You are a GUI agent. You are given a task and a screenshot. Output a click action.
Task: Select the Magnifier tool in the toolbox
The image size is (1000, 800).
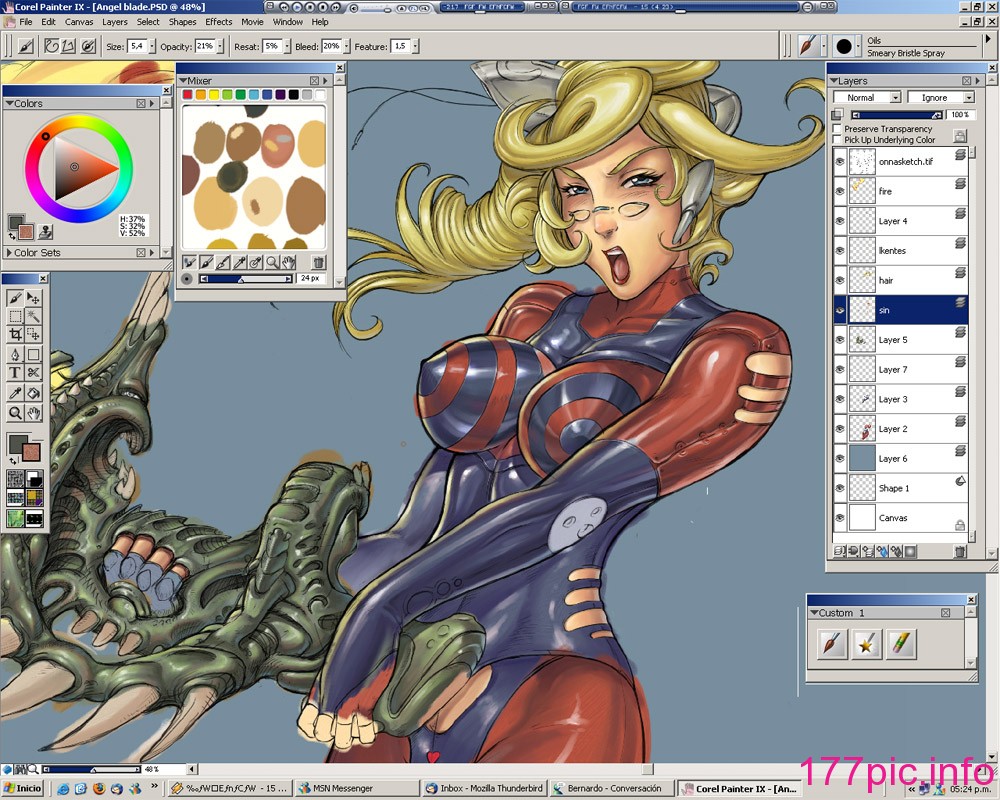(15, 413)
